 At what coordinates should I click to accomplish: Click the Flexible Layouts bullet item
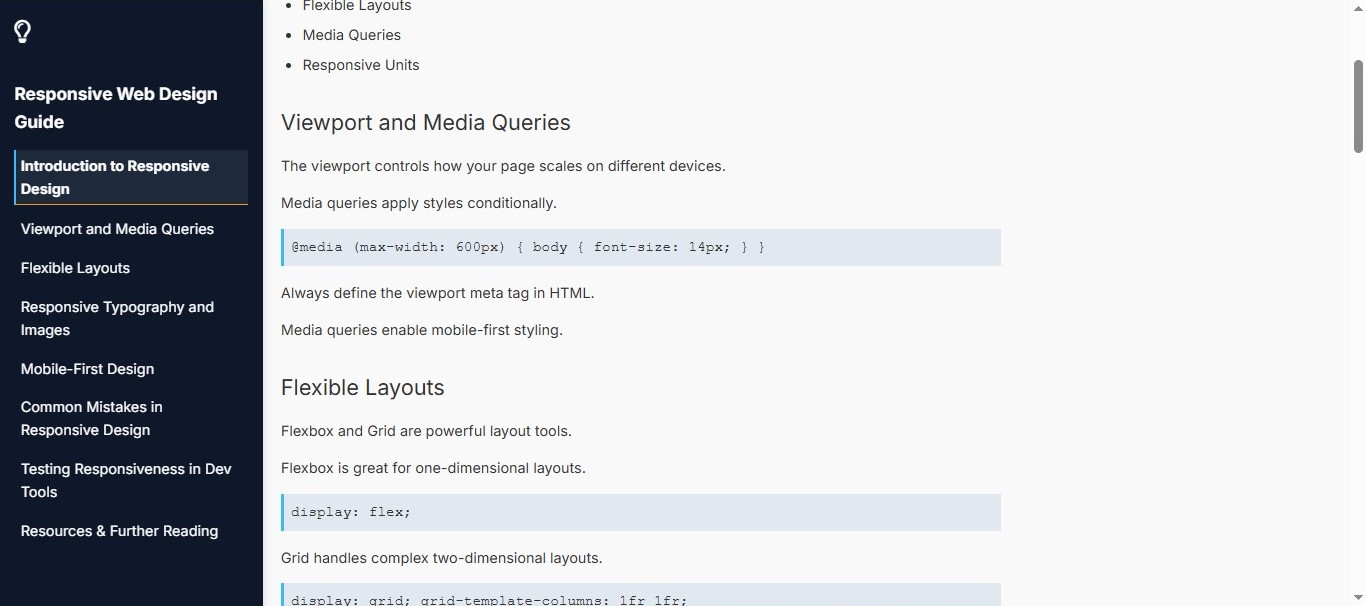[x=357, y=6]
